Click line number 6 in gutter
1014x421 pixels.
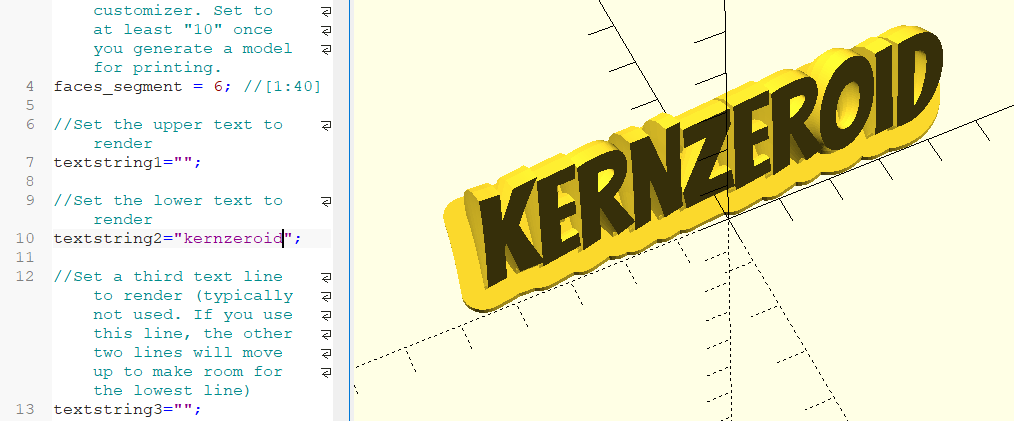pos(30,125)
